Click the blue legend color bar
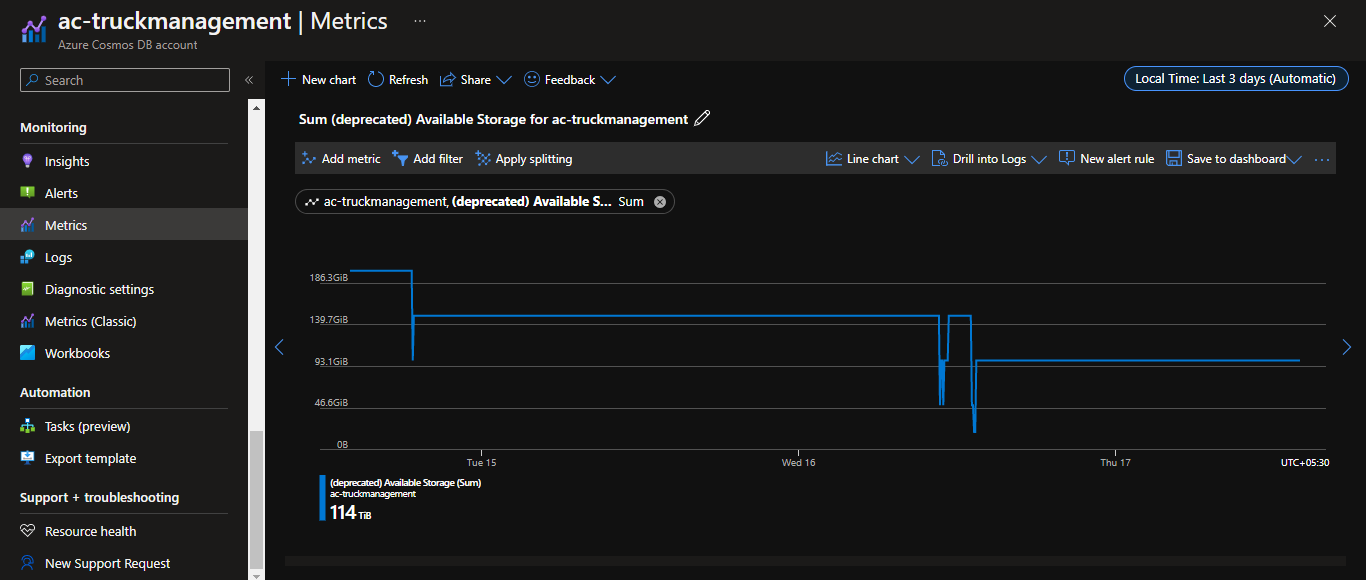1366x580 pixels. 322,498
